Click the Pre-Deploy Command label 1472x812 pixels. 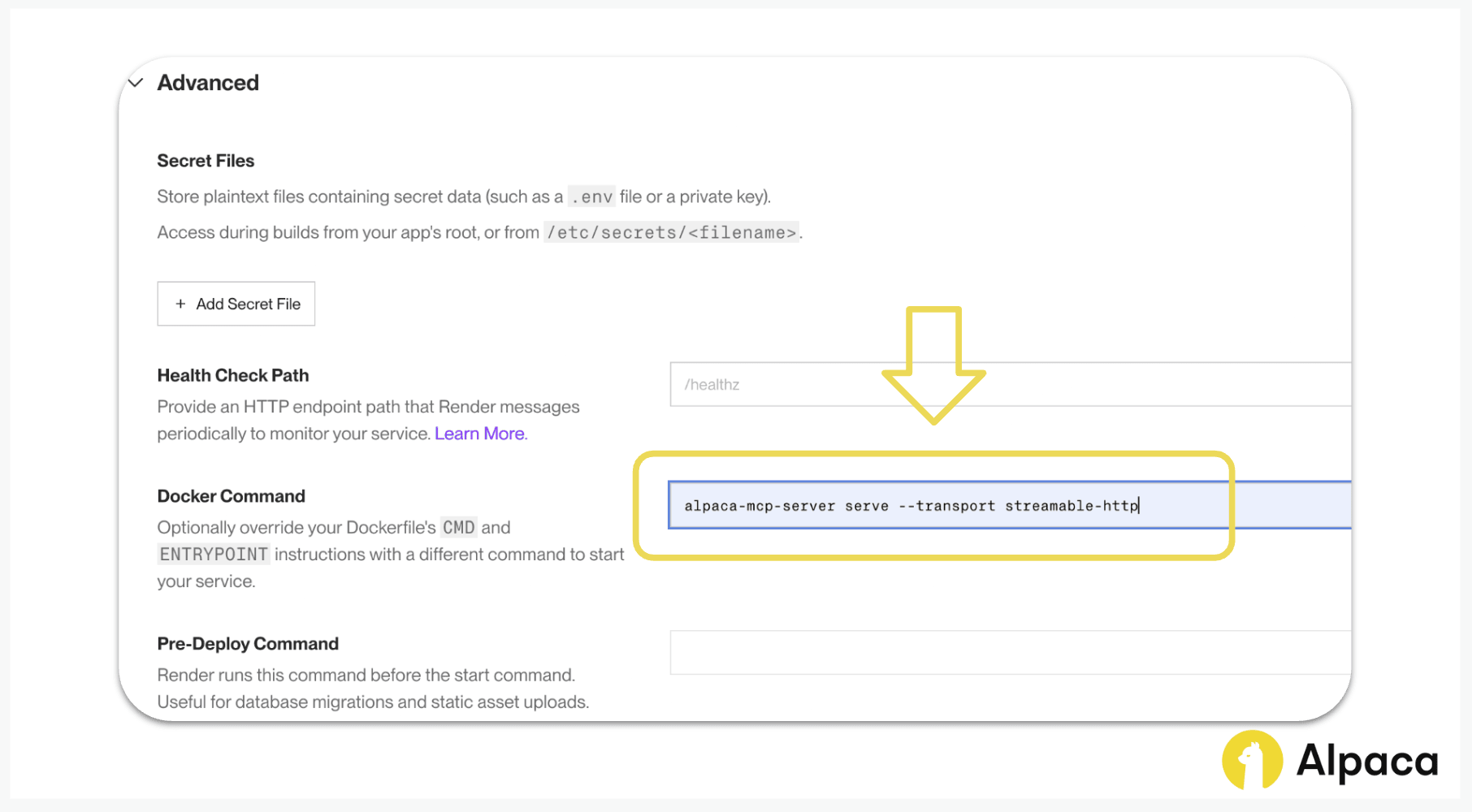click(x=248, y=644)
